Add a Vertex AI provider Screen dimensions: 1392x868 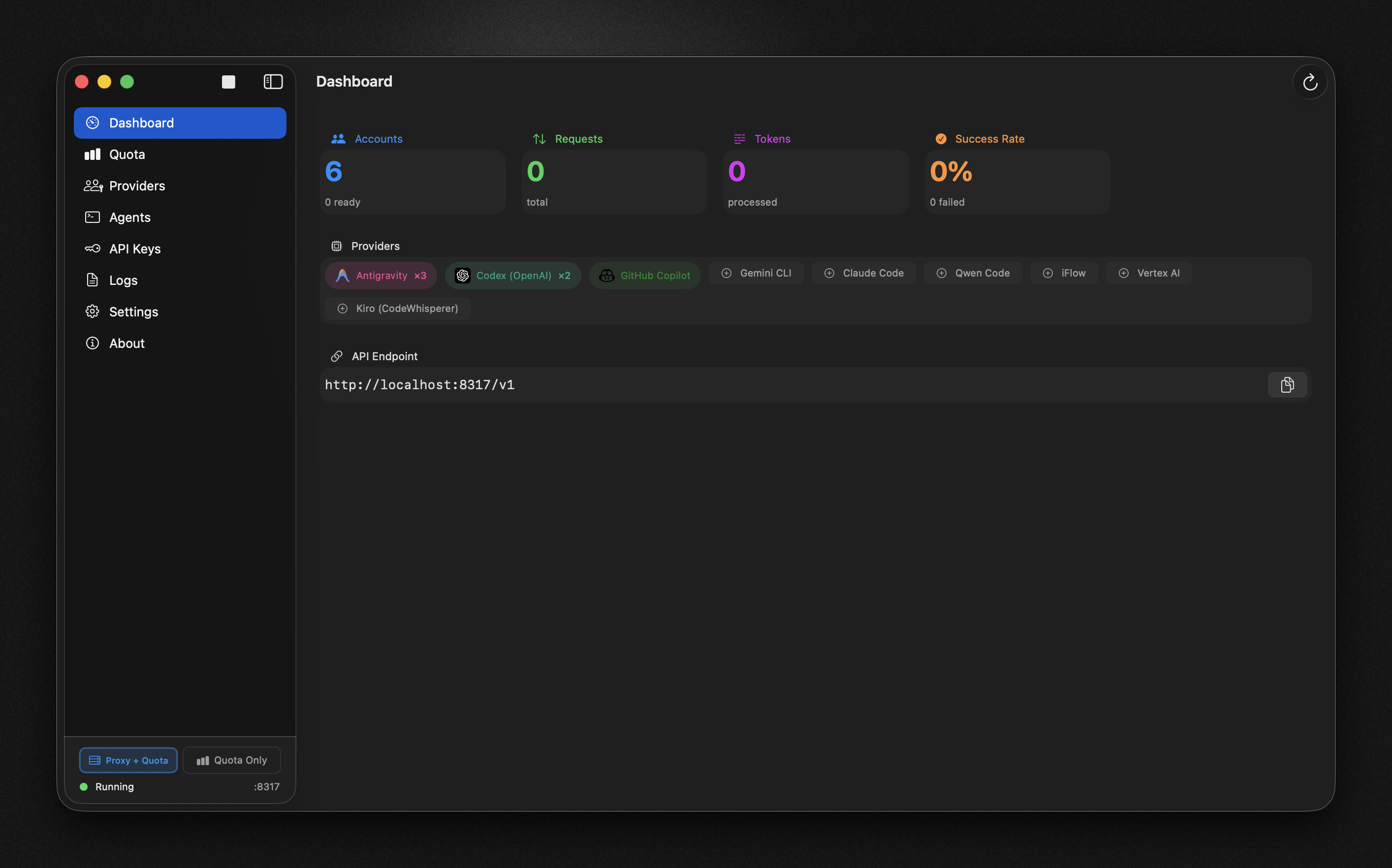(1148, 273)
